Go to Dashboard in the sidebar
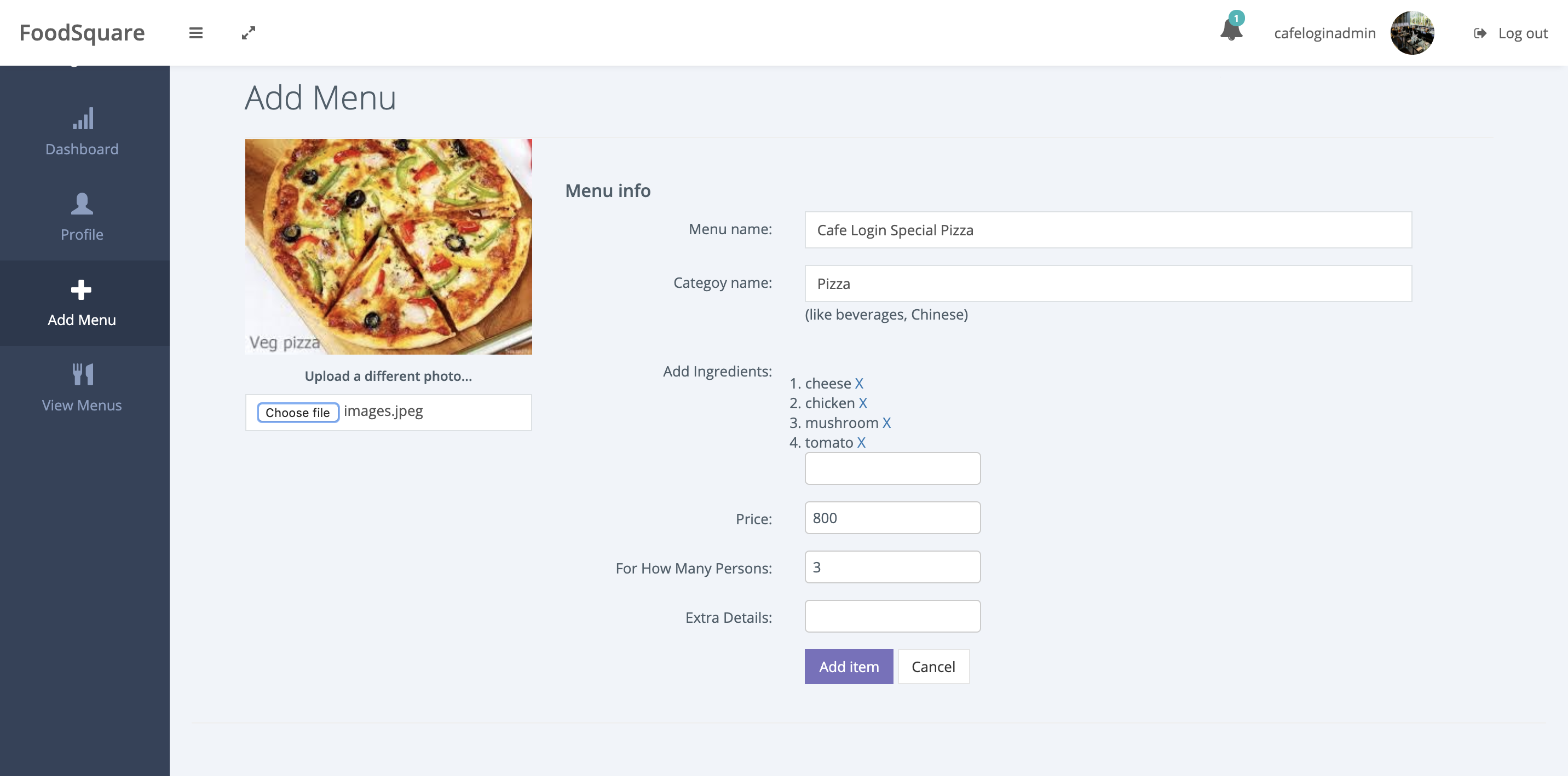Image resolution: width=1568 pixels, height=776 pixels. 82,149
